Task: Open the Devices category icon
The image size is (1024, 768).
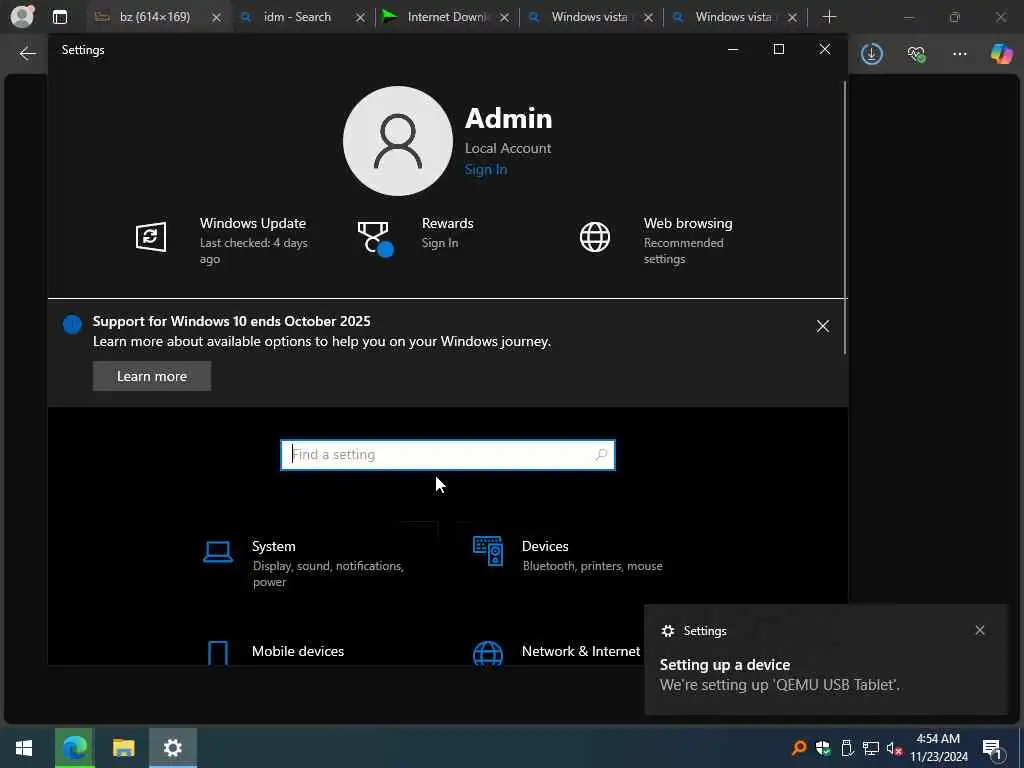Action: point(488,551)
